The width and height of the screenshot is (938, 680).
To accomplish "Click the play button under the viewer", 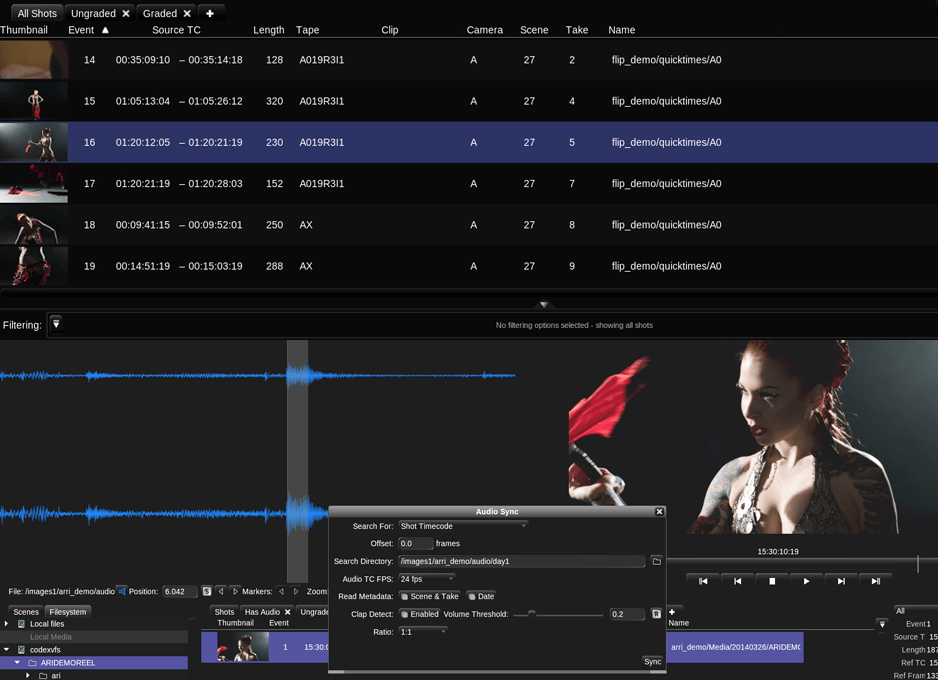I will click(806, 581).
